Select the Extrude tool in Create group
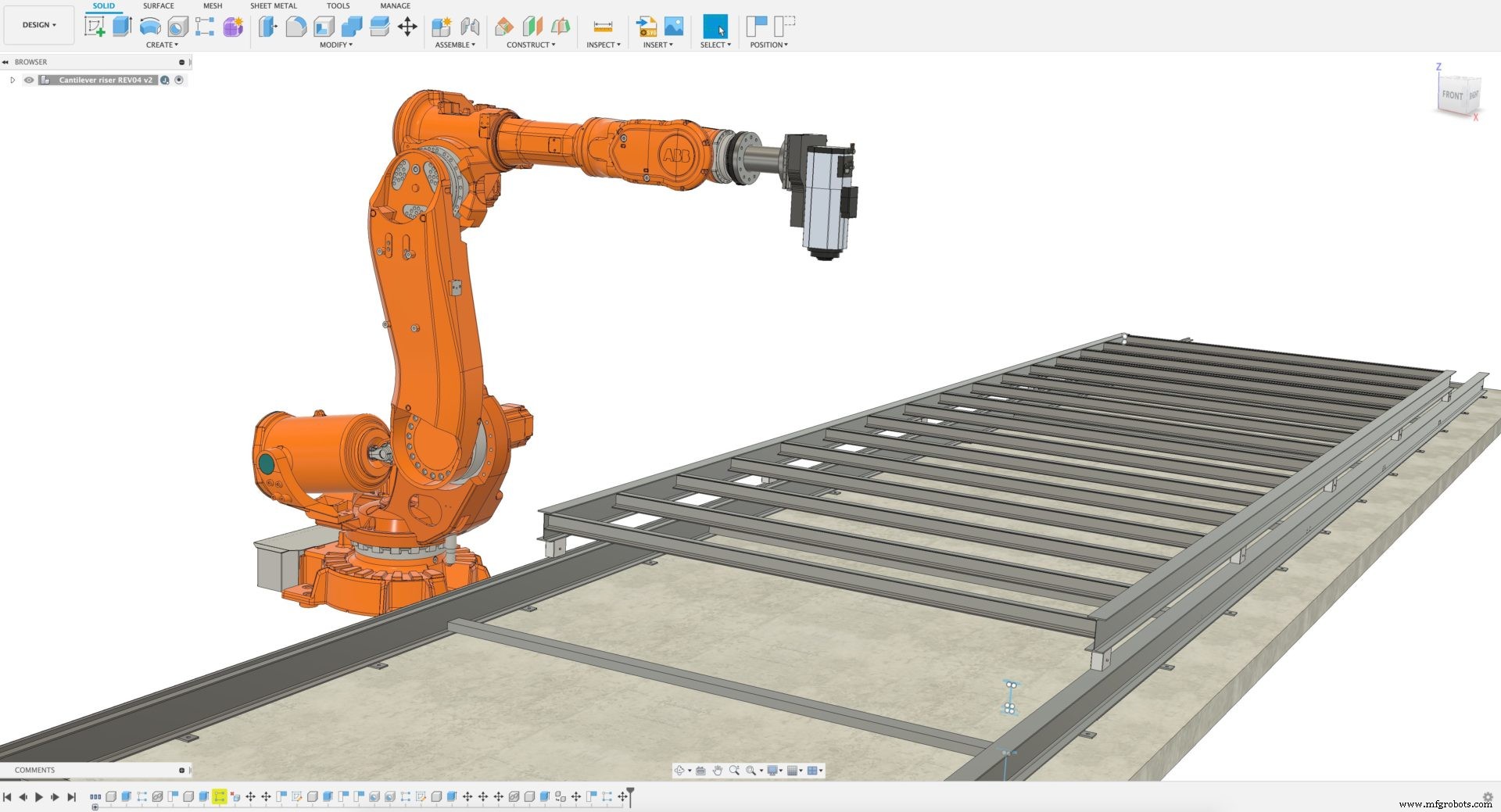The width and height of the screenshot is (1501, 812). point(122,27)
